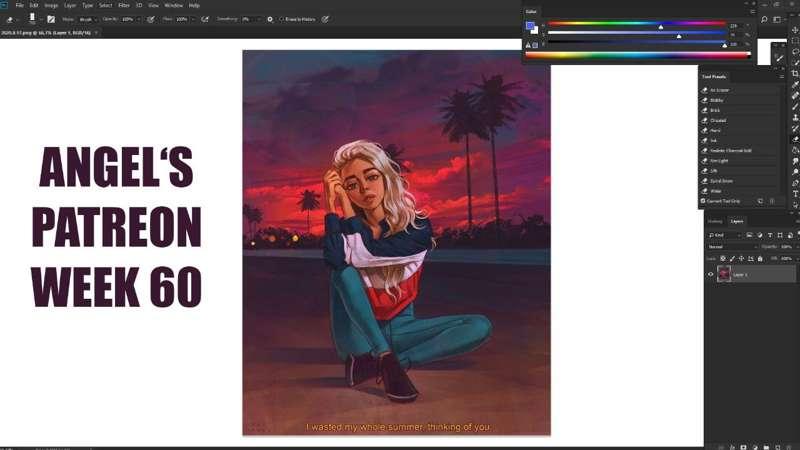Viewport: 800px width, 450px height.
Task: Delete tool preset trash icon
Action: point(772,201)
